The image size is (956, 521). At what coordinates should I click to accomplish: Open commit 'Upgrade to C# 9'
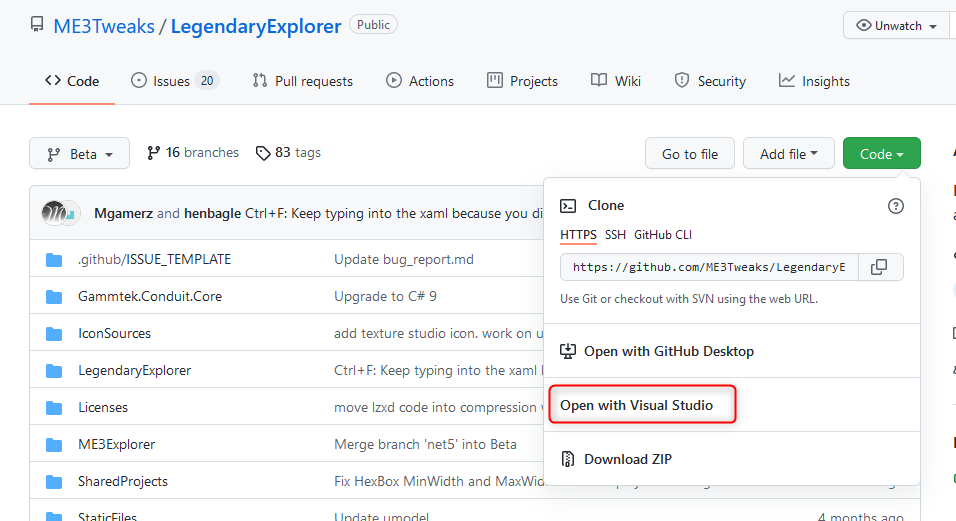coord(385,297)
